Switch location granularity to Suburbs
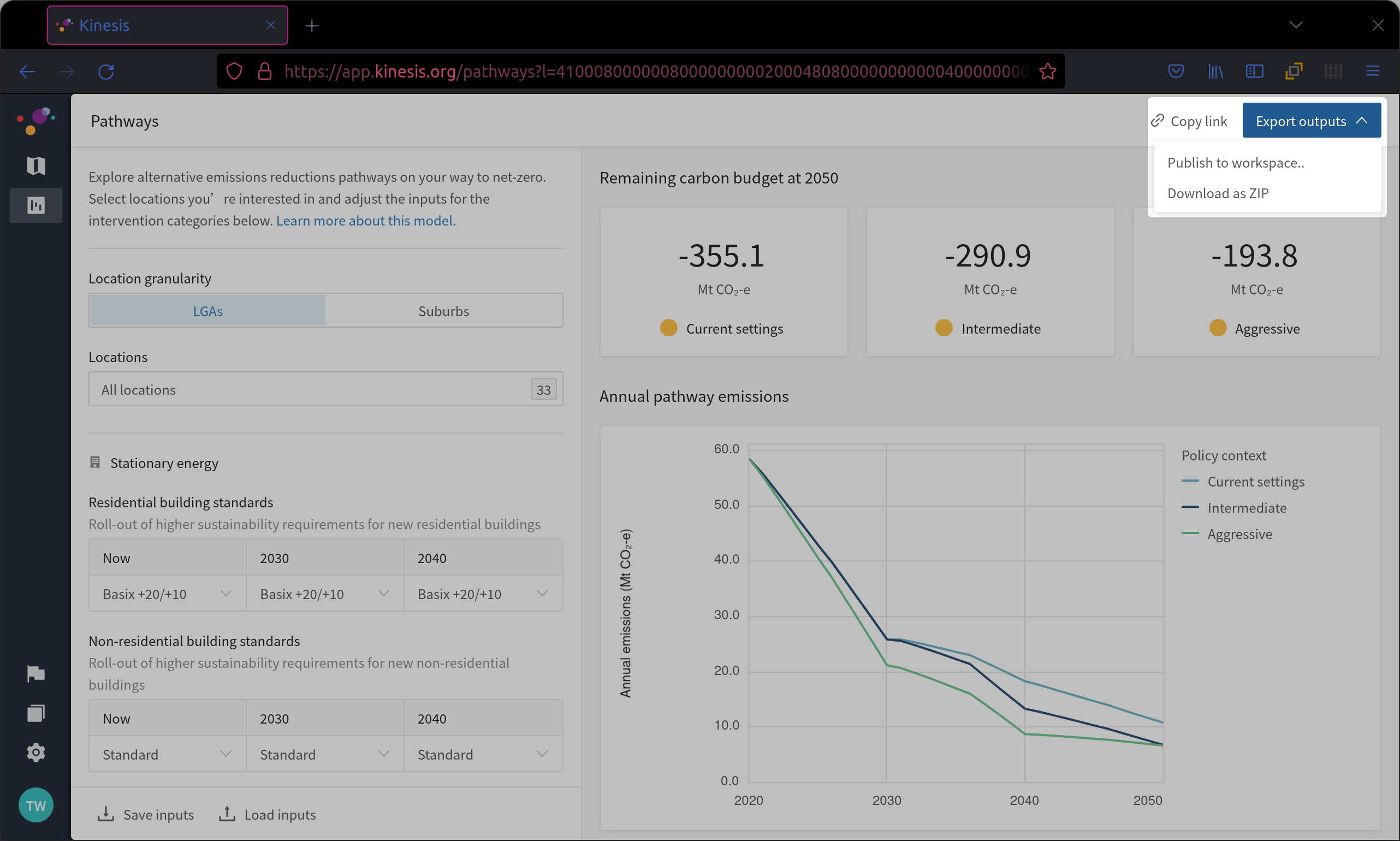 443,311
